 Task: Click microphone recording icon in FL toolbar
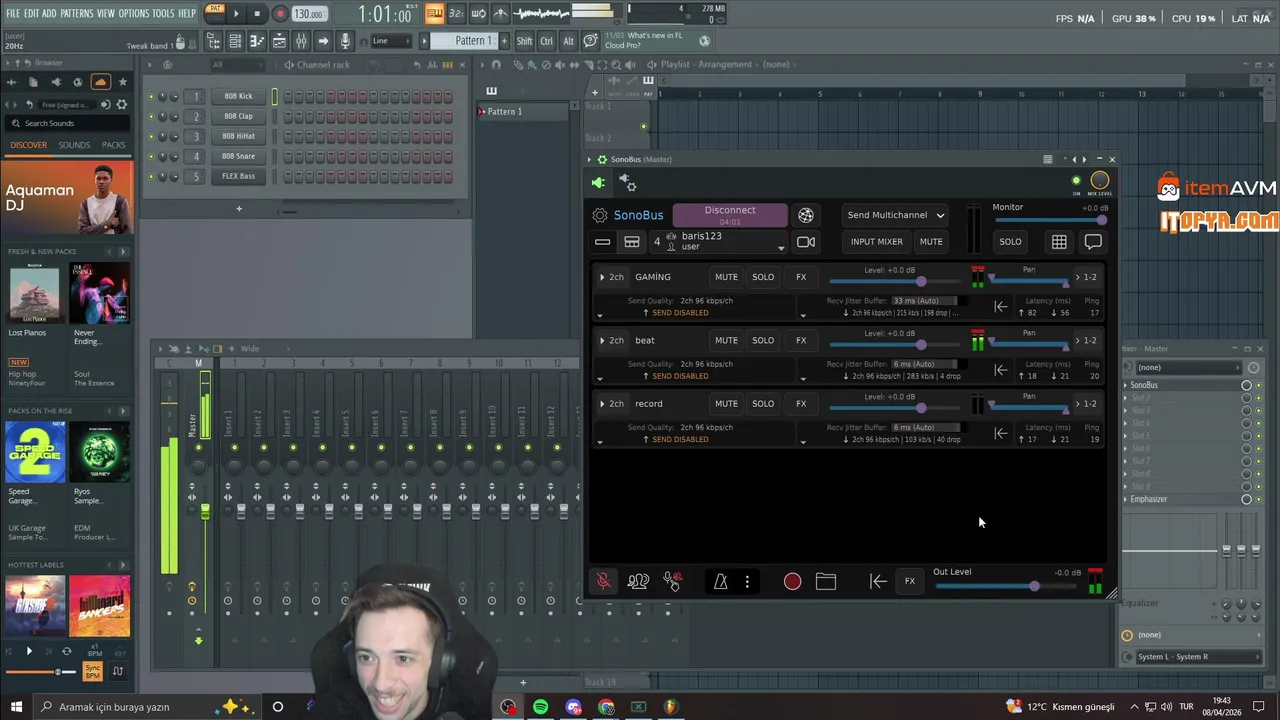345,41
